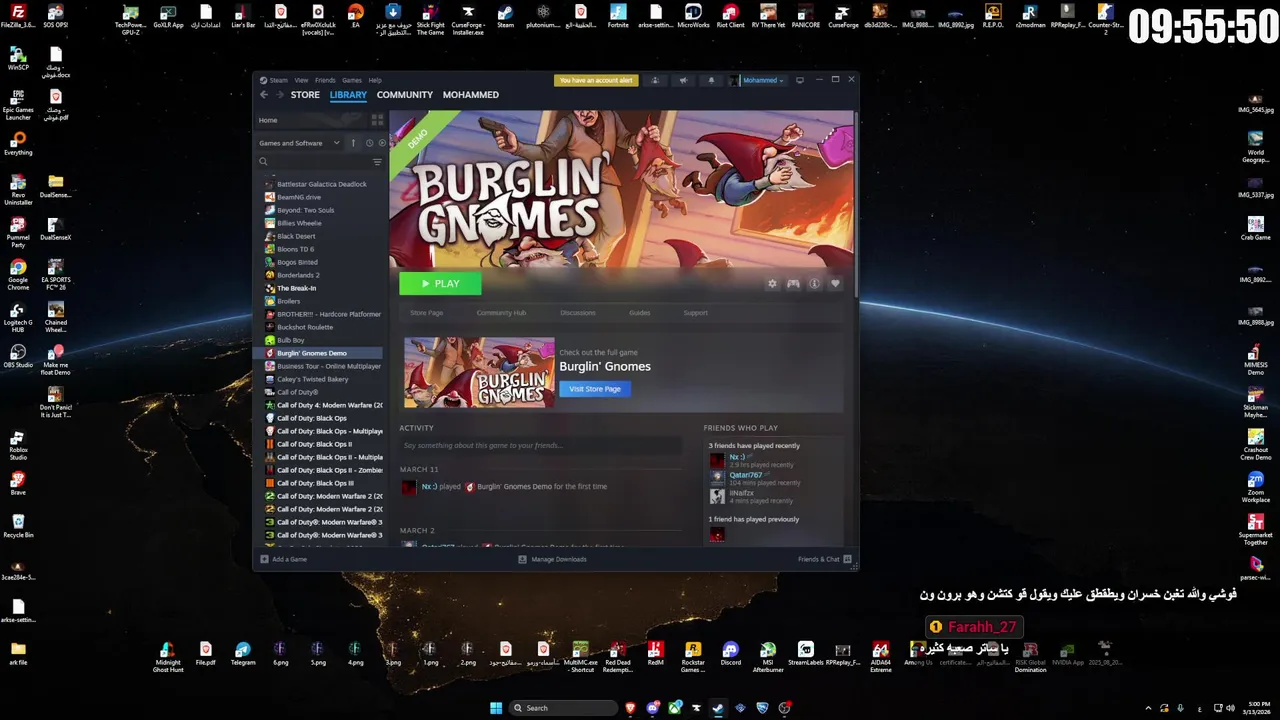Click the Burglin' Gnomes full game thumbnail
The height and width of the screenshot is (720, 1280).
tap(479, 372)
